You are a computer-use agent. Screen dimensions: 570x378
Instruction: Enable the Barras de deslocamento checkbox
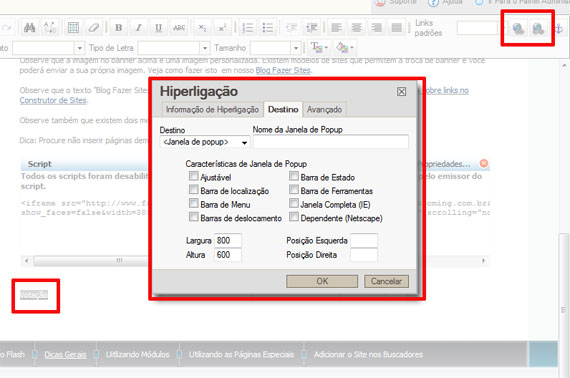tap(194, 217)
